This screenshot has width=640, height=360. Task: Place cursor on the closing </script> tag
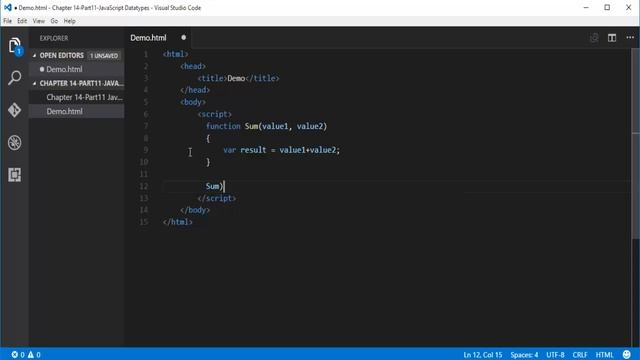pyautogui.click(x=217, y=198)
